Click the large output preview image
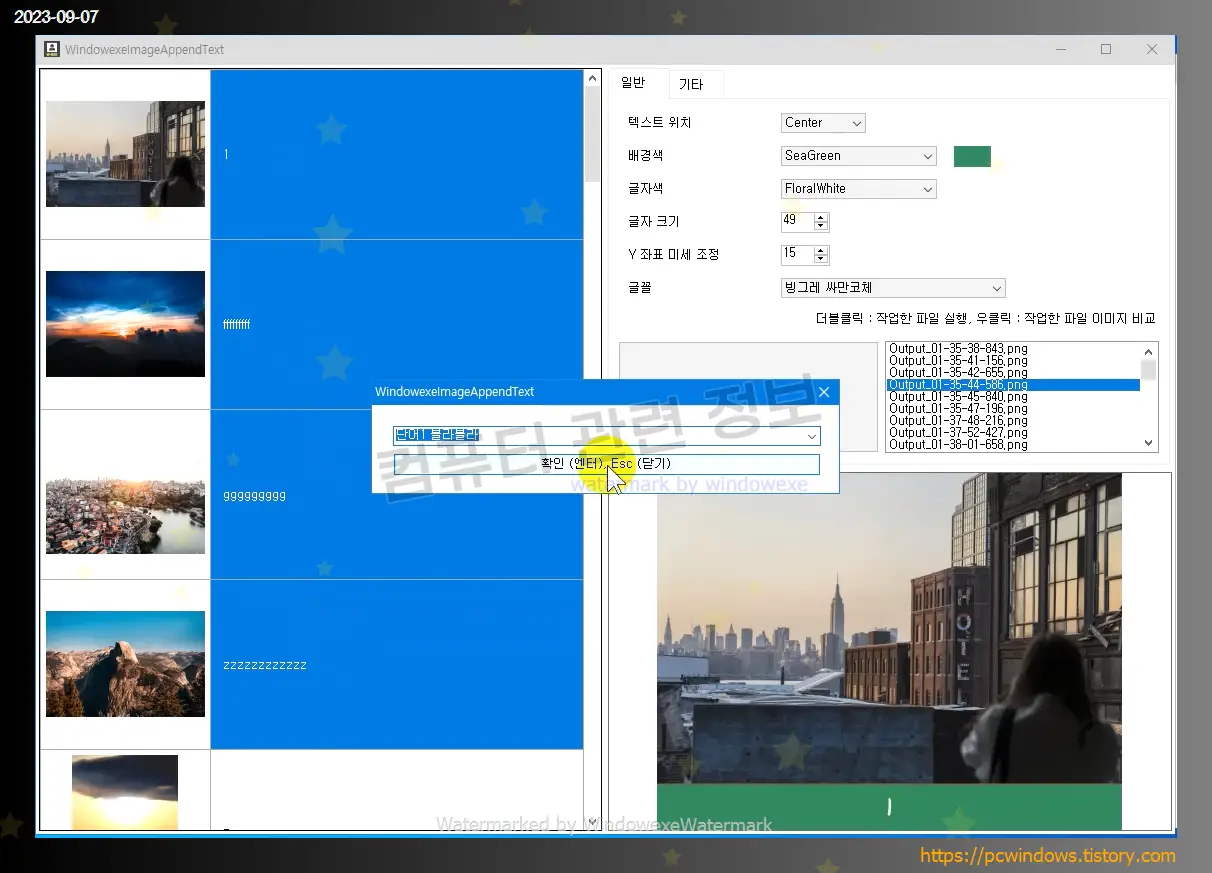 (889, 651)
